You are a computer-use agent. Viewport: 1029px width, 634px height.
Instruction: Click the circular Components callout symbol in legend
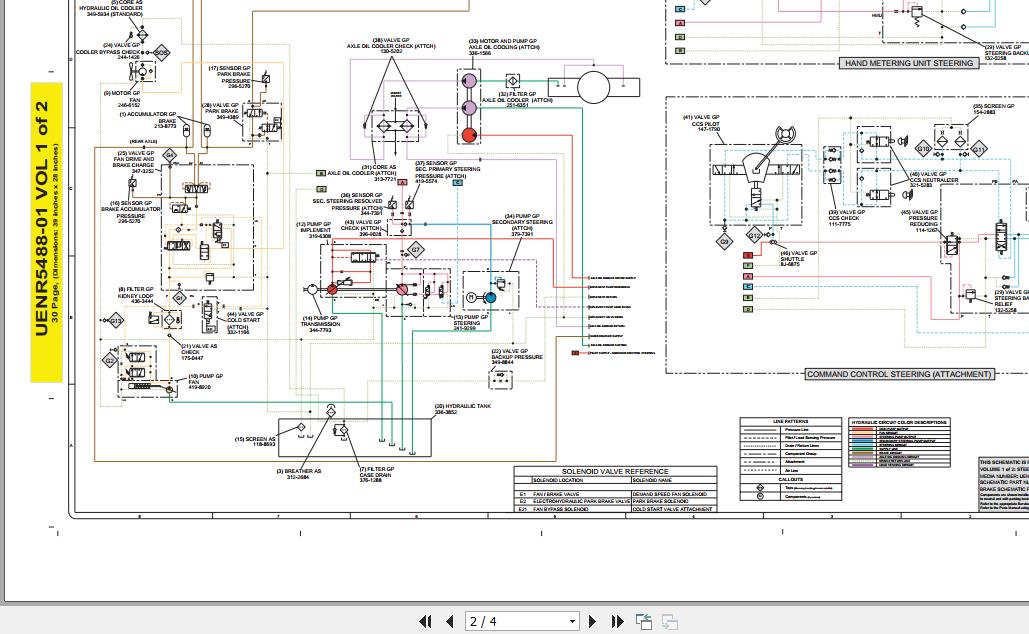click(x=761, y=495)
